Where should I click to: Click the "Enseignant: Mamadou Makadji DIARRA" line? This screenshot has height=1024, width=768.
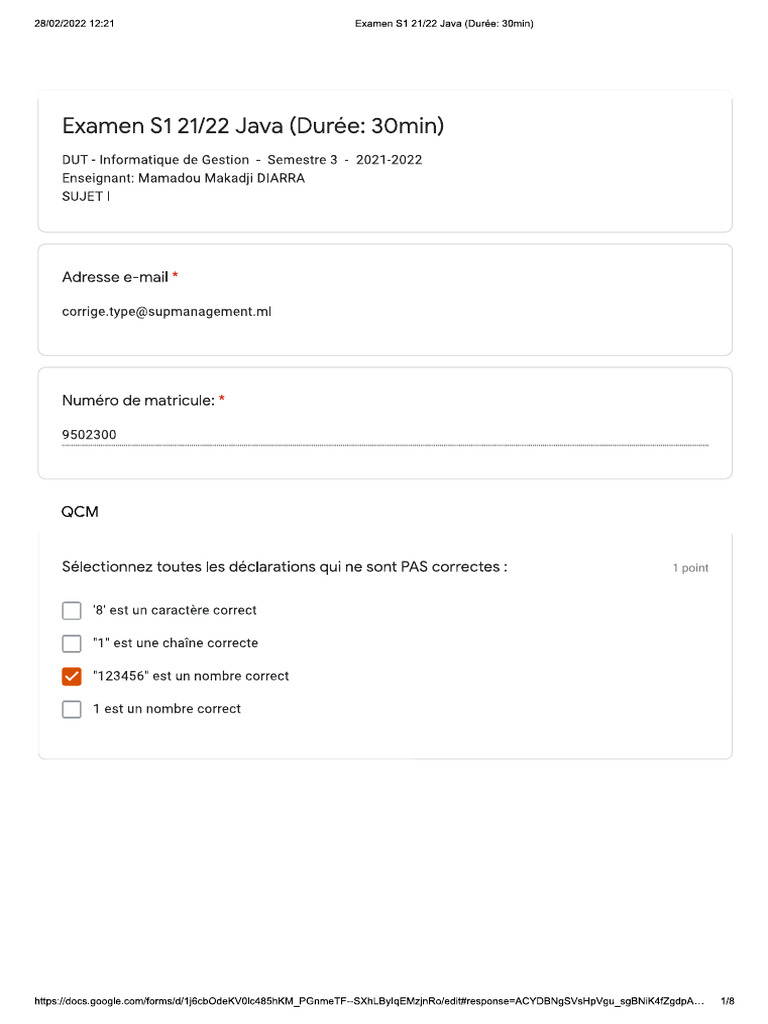(183, 178)
